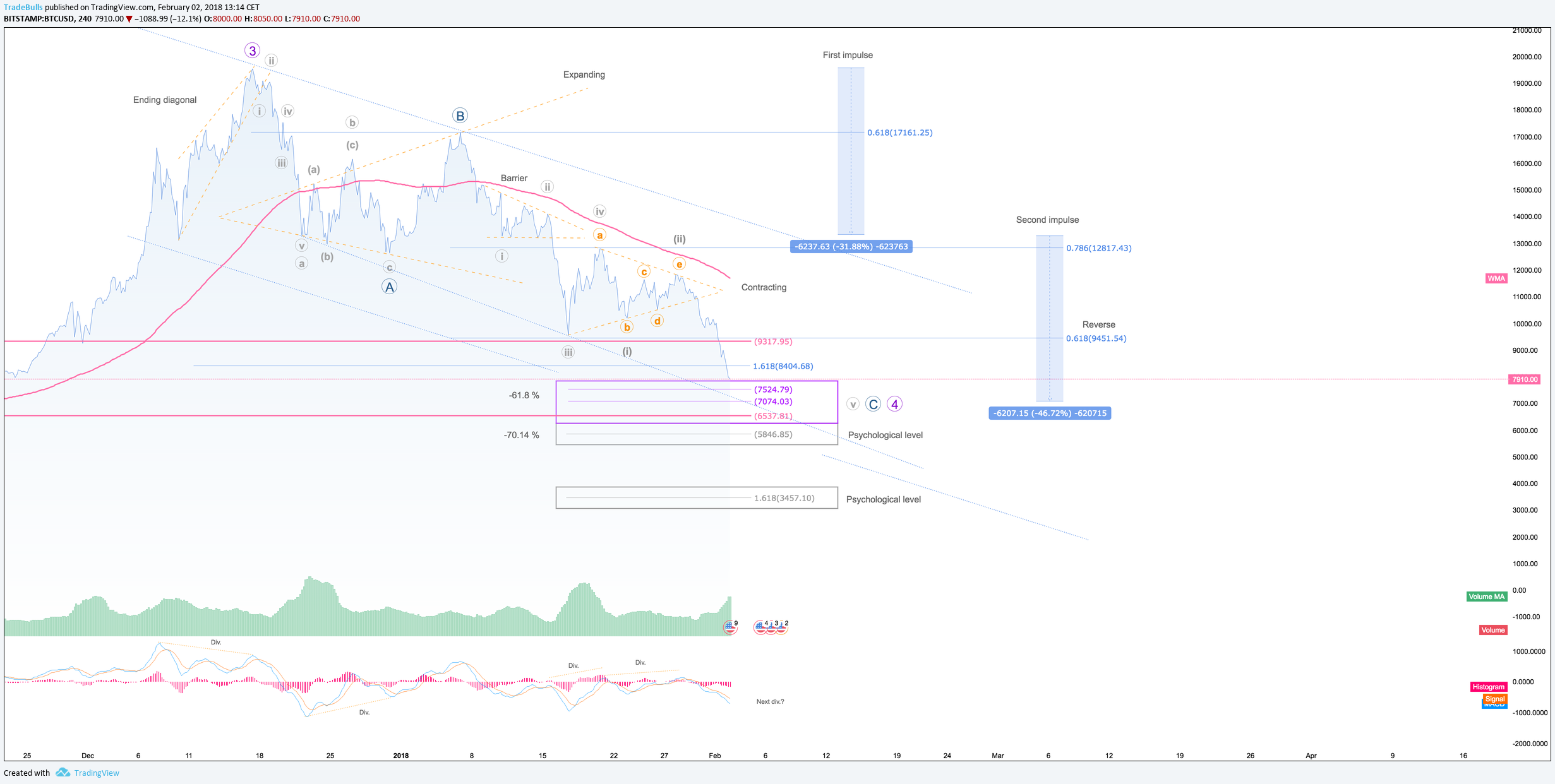Click the gray circled v label near C

(853, 404)
